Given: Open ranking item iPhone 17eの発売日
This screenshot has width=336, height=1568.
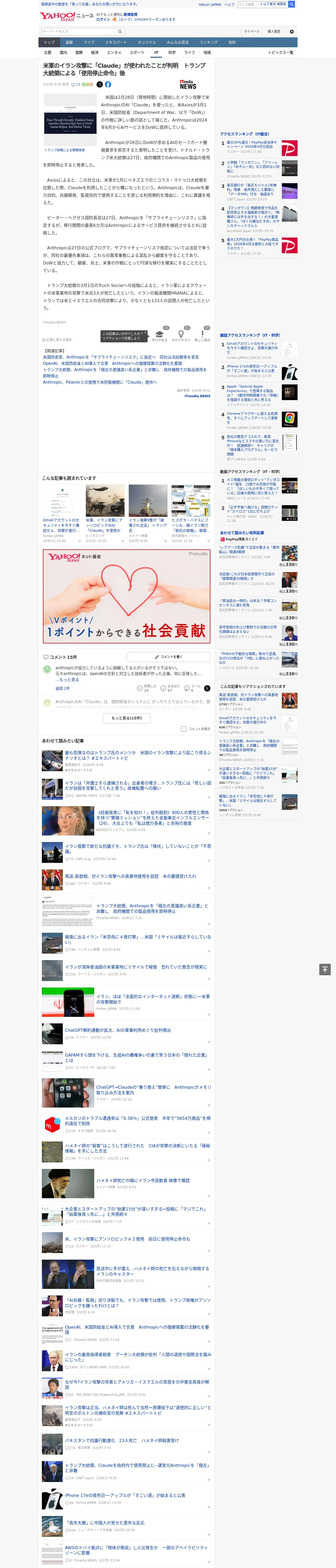Looking at the screenshot, I should click(x=251, y=368).
